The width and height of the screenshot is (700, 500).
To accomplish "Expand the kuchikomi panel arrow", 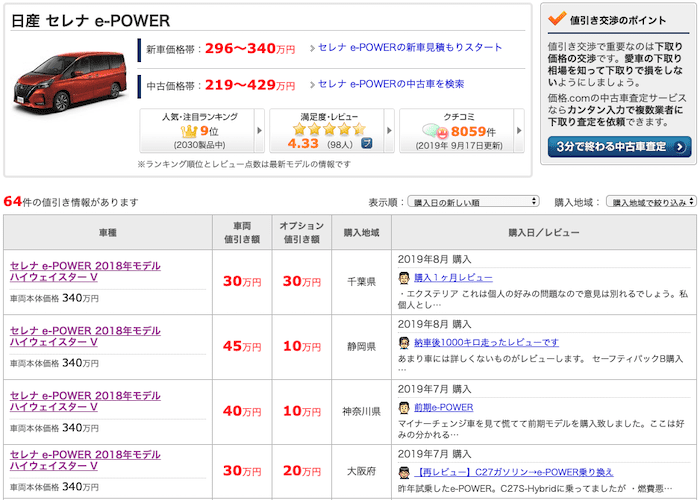I will coord(519,130).
